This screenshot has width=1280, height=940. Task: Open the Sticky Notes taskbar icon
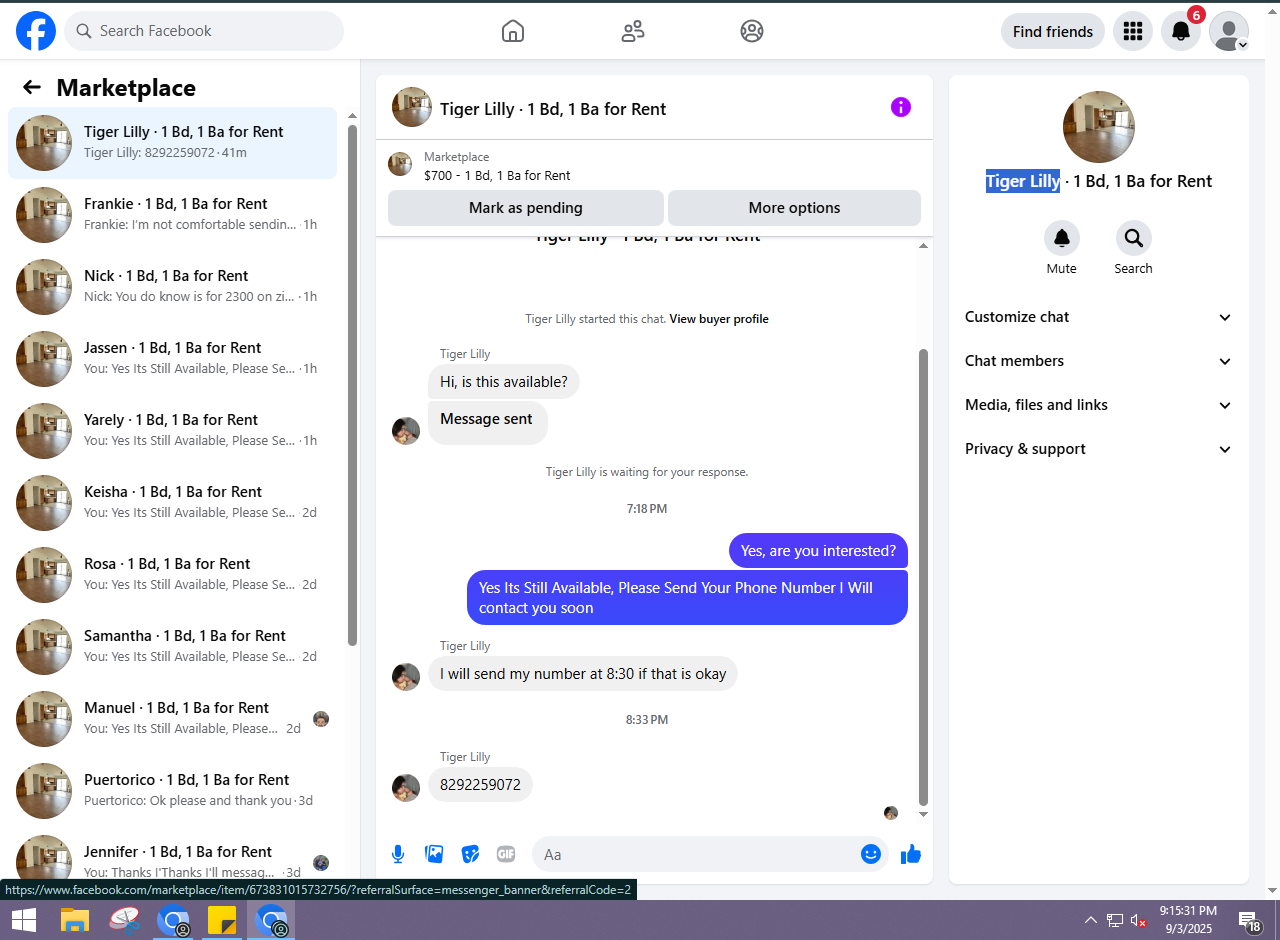[x=221, y=920]
